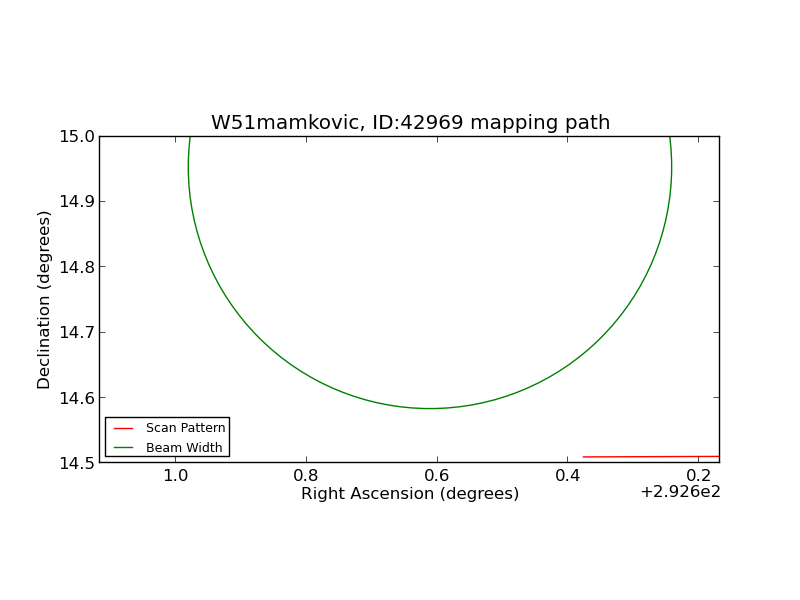
Task: Click the 'Right Ascension (degrees)' x-axis label
Action: 410,493
